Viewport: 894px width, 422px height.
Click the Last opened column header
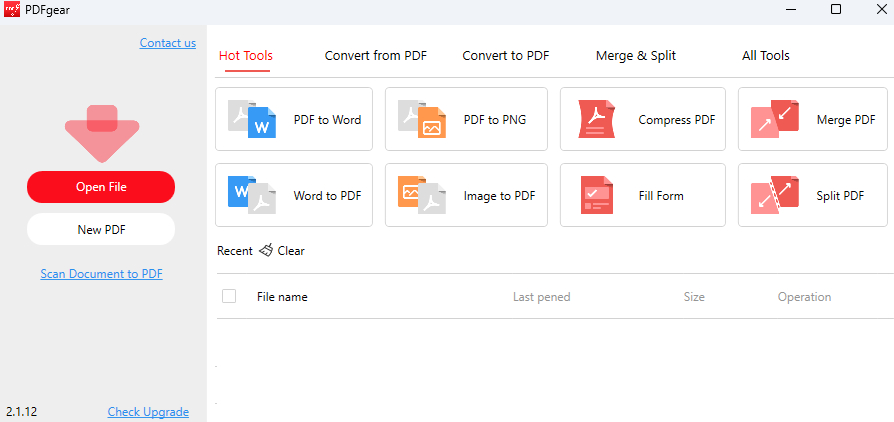pos(542,297)
